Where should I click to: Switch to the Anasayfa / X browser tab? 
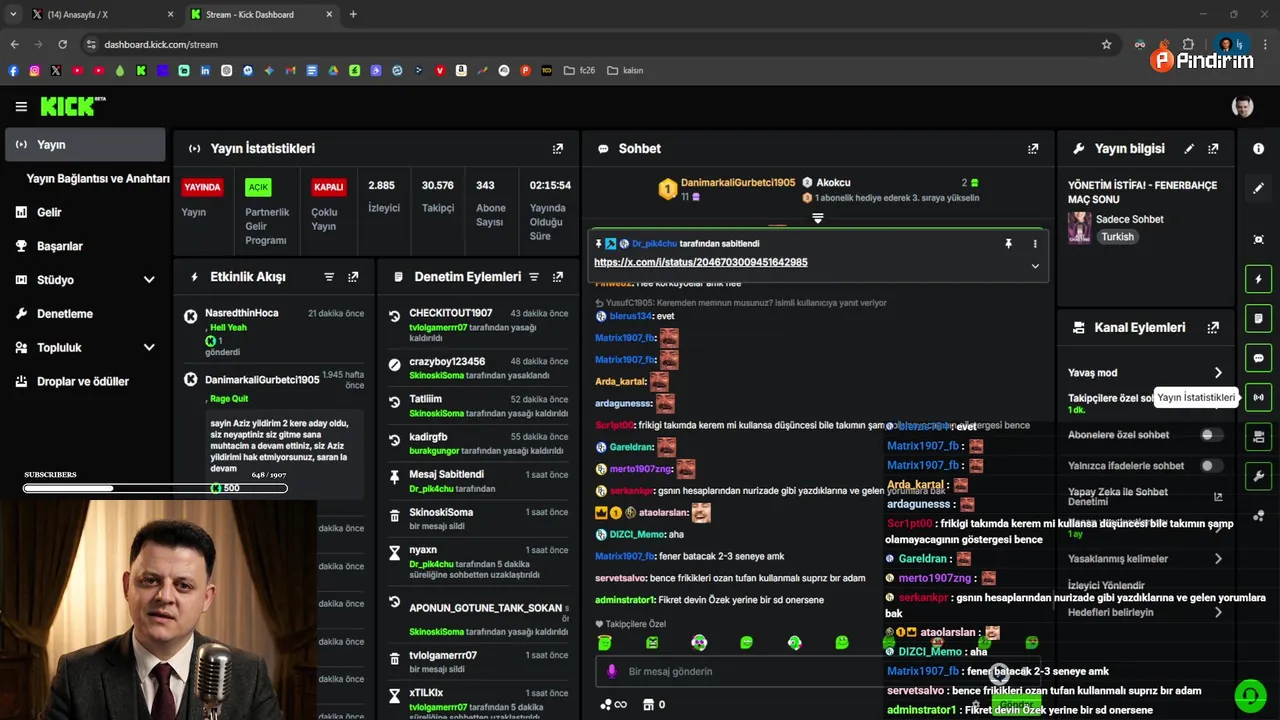103,14
